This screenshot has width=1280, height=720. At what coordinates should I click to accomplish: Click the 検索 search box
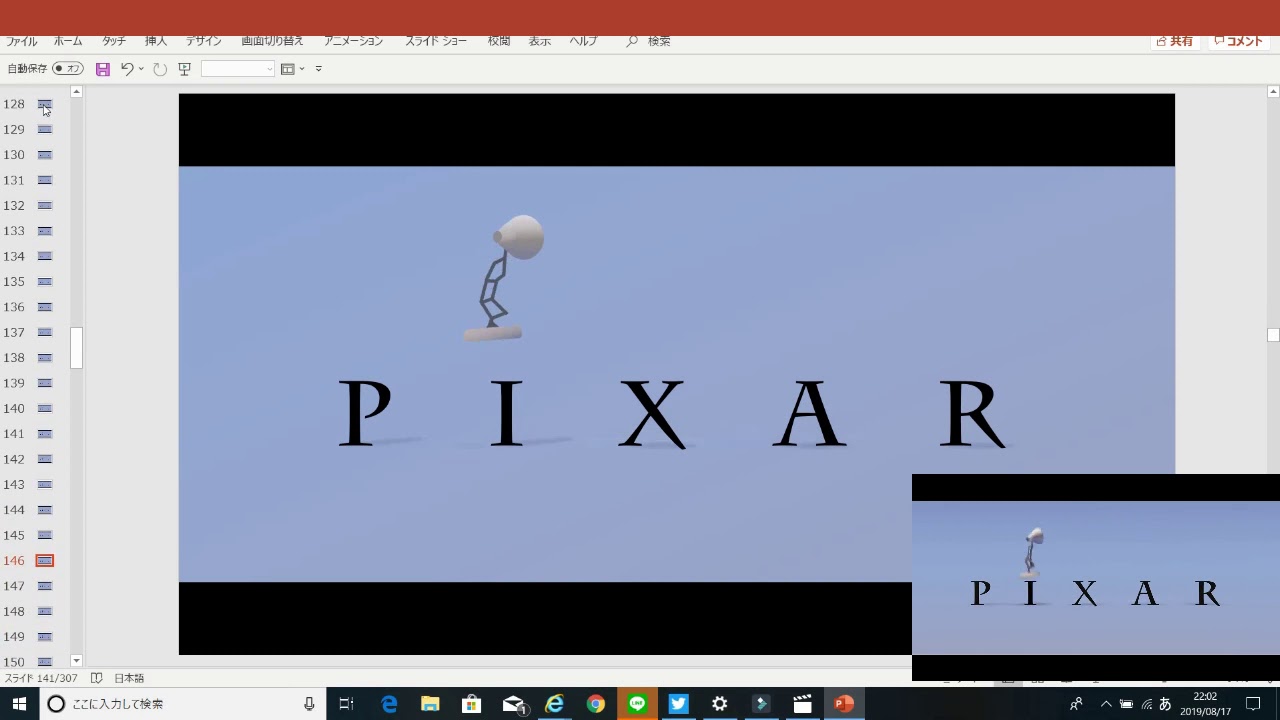[x=649, y=41]
